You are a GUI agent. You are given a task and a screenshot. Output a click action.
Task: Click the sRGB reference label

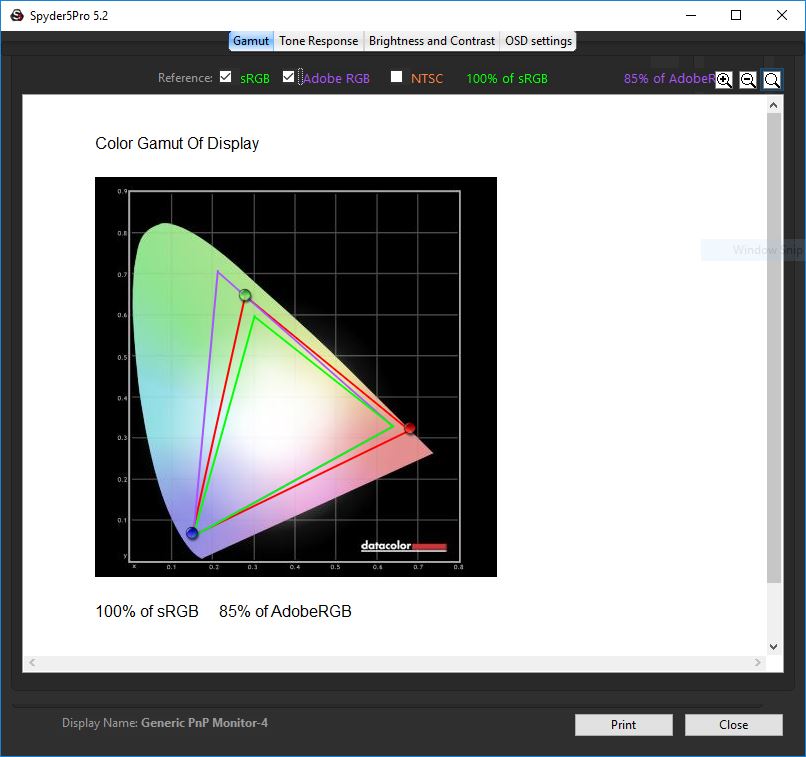pos(255,79)
